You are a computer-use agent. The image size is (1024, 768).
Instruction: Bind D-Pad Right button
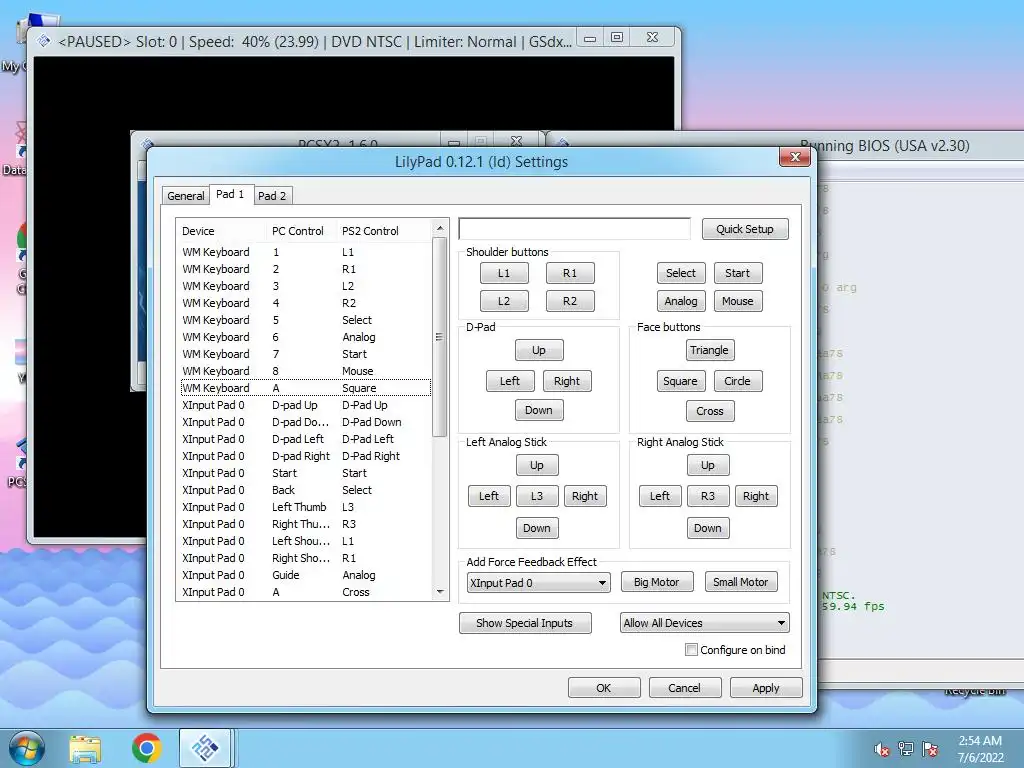[567, 381]
